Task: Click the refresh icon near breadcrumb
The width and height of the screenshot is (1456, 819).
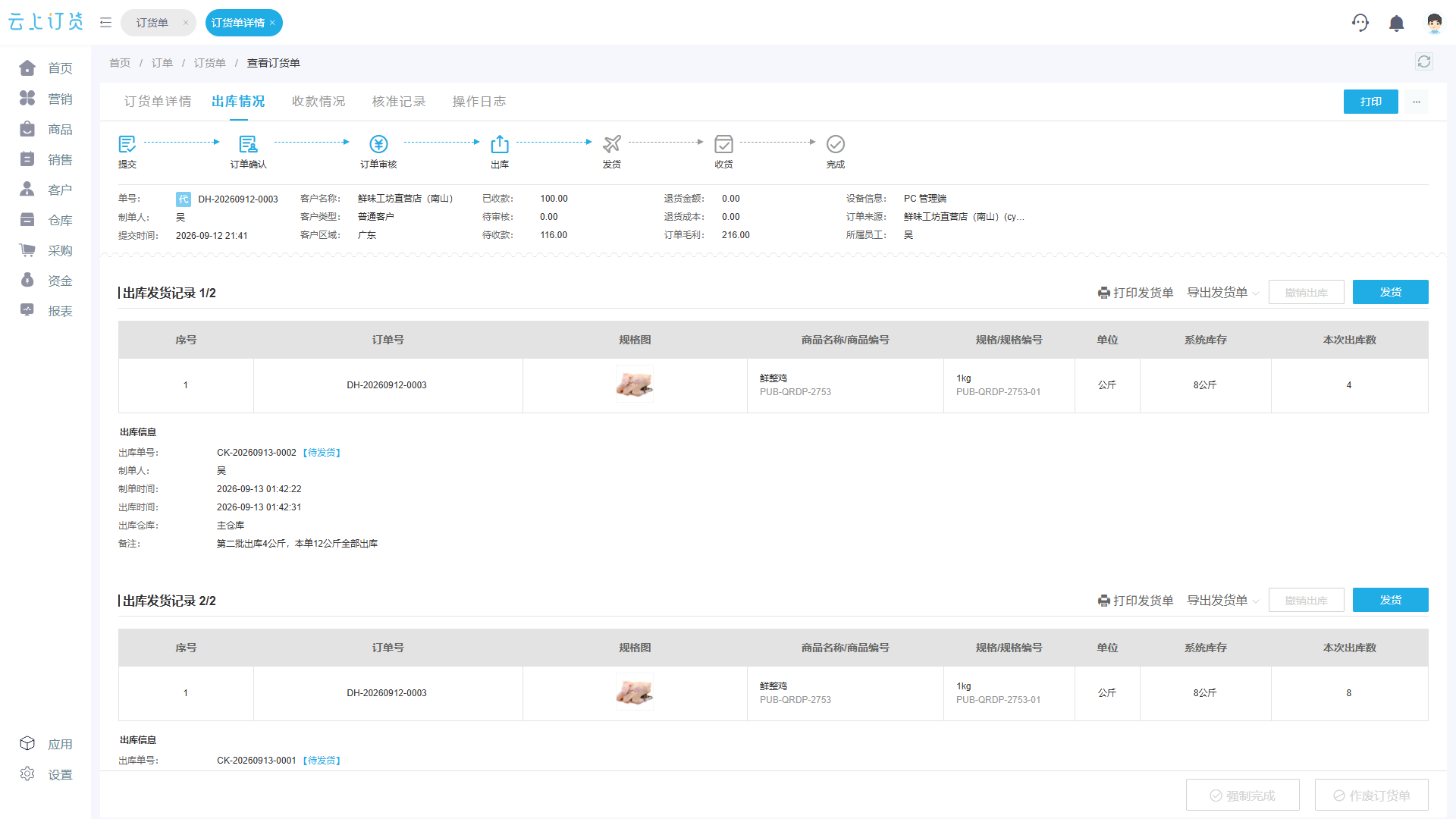Action: point(1423,61)
